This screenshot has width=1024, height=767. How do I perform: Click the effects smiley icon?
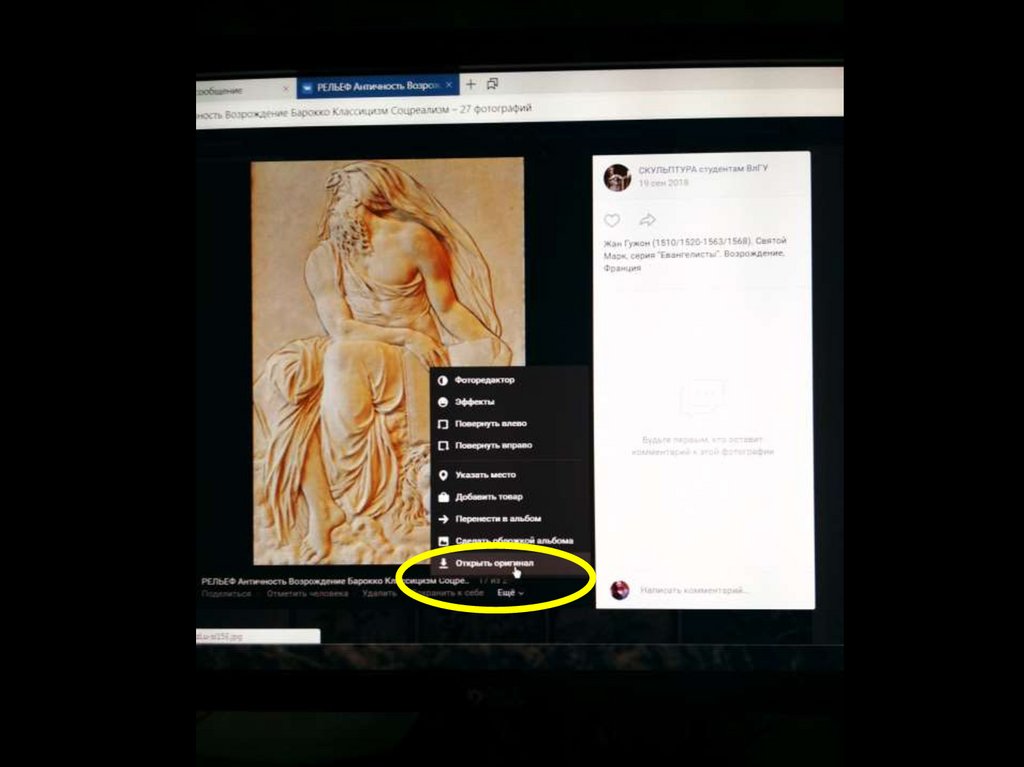pos(443,402)
